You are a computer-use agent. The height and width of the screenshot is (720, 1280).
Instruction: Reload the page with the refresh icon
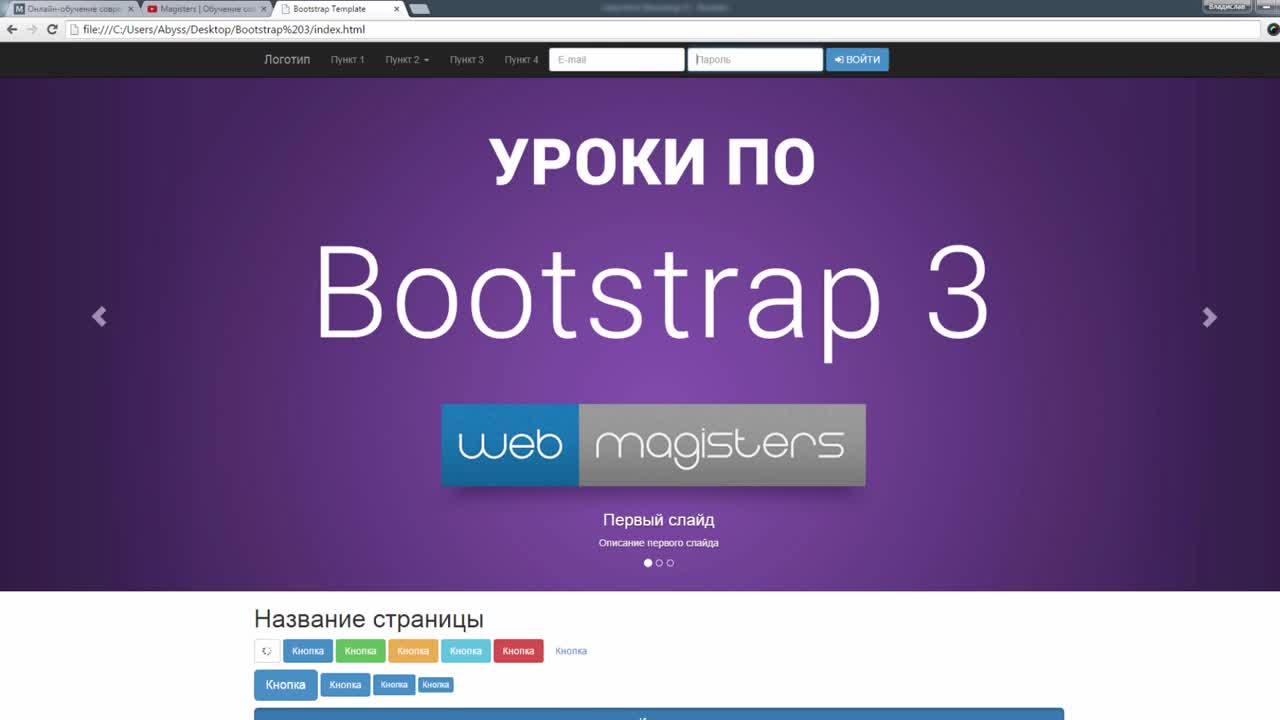click(52, 29)
